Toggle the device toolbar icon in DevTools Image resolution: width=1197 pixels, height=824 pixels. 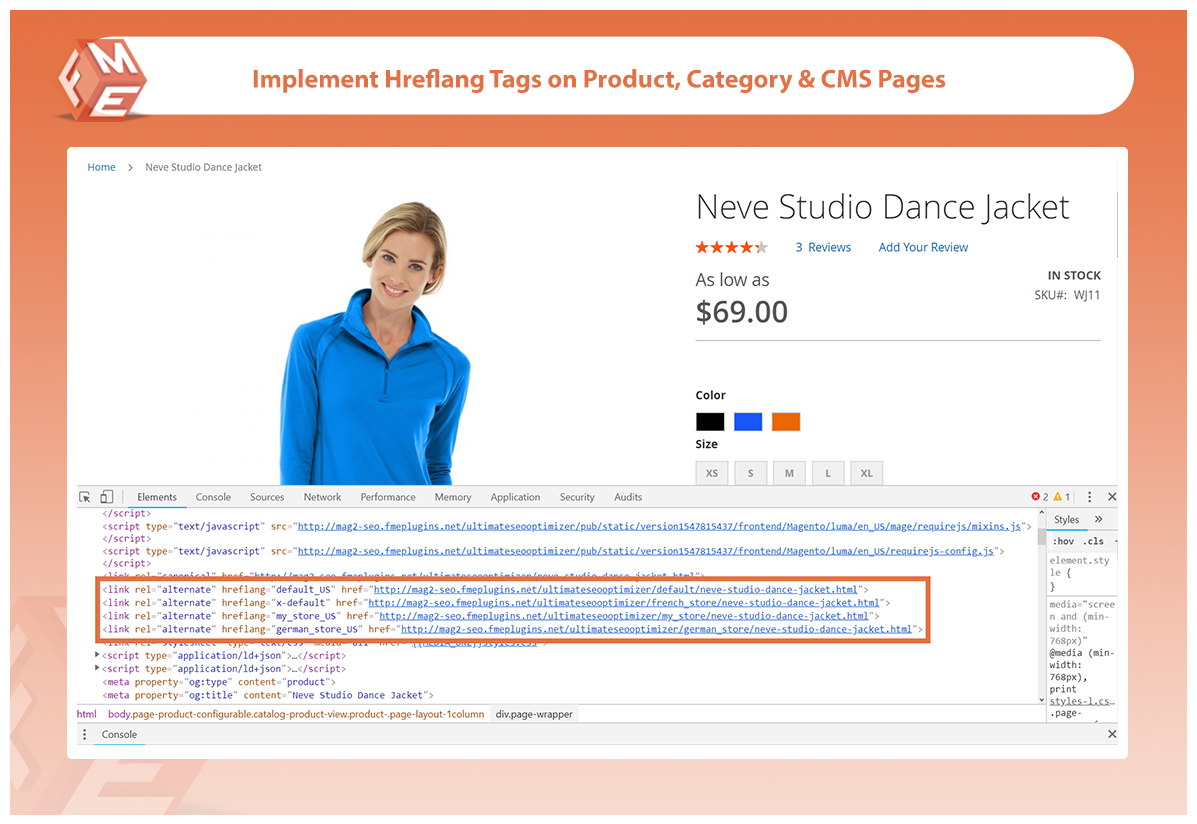coord(106,497)
